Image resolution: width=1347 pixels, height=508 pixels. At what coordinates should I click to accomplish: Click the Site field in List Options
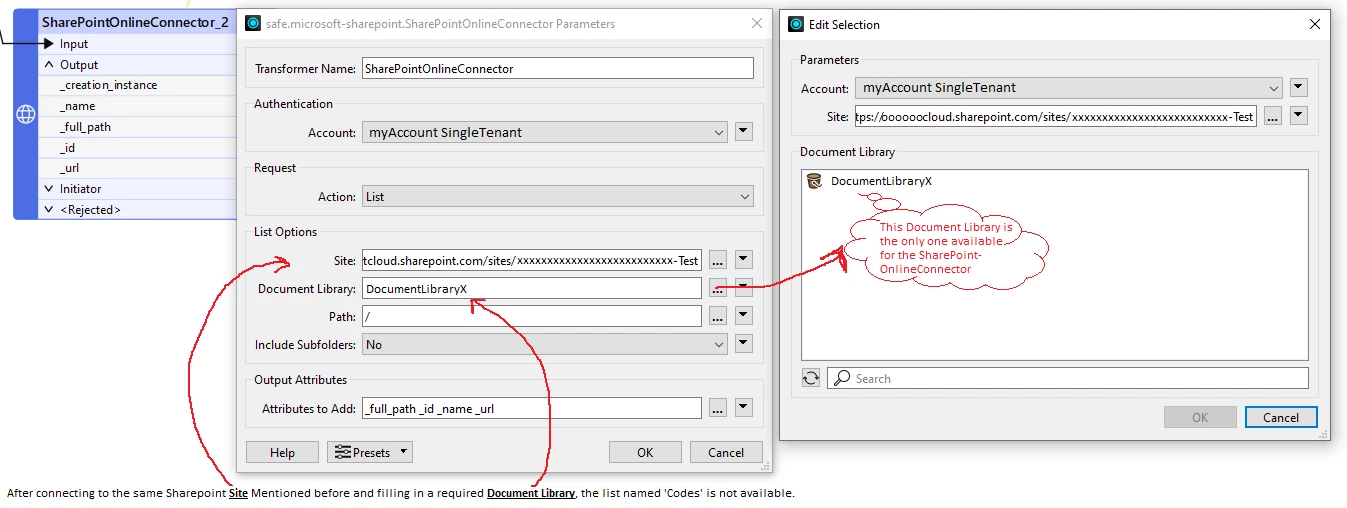tap(532, 260)
